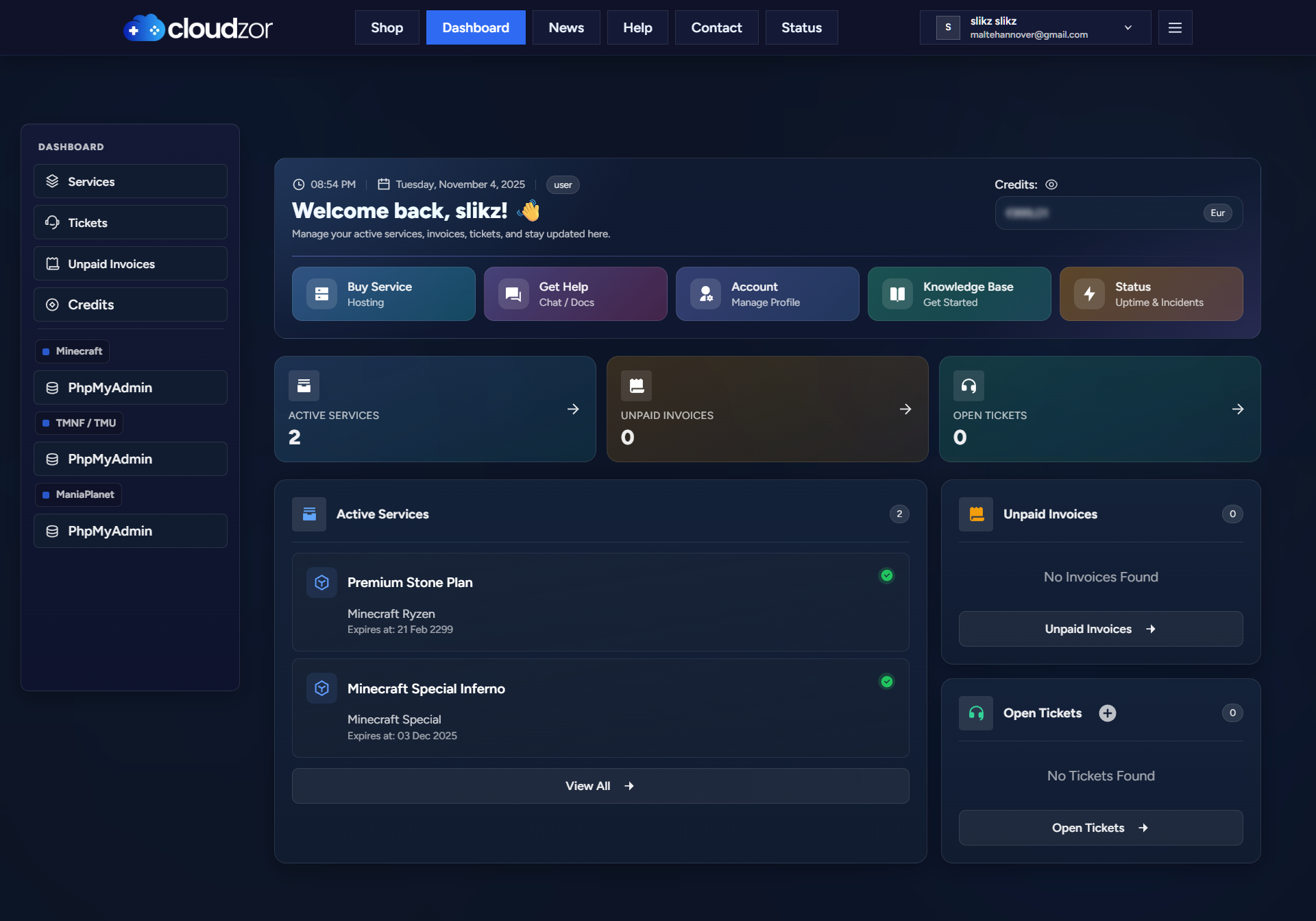Click Premium Stone Plan green status check
Viewport: 1316px width, 921px height.
[x=887, y=575]
